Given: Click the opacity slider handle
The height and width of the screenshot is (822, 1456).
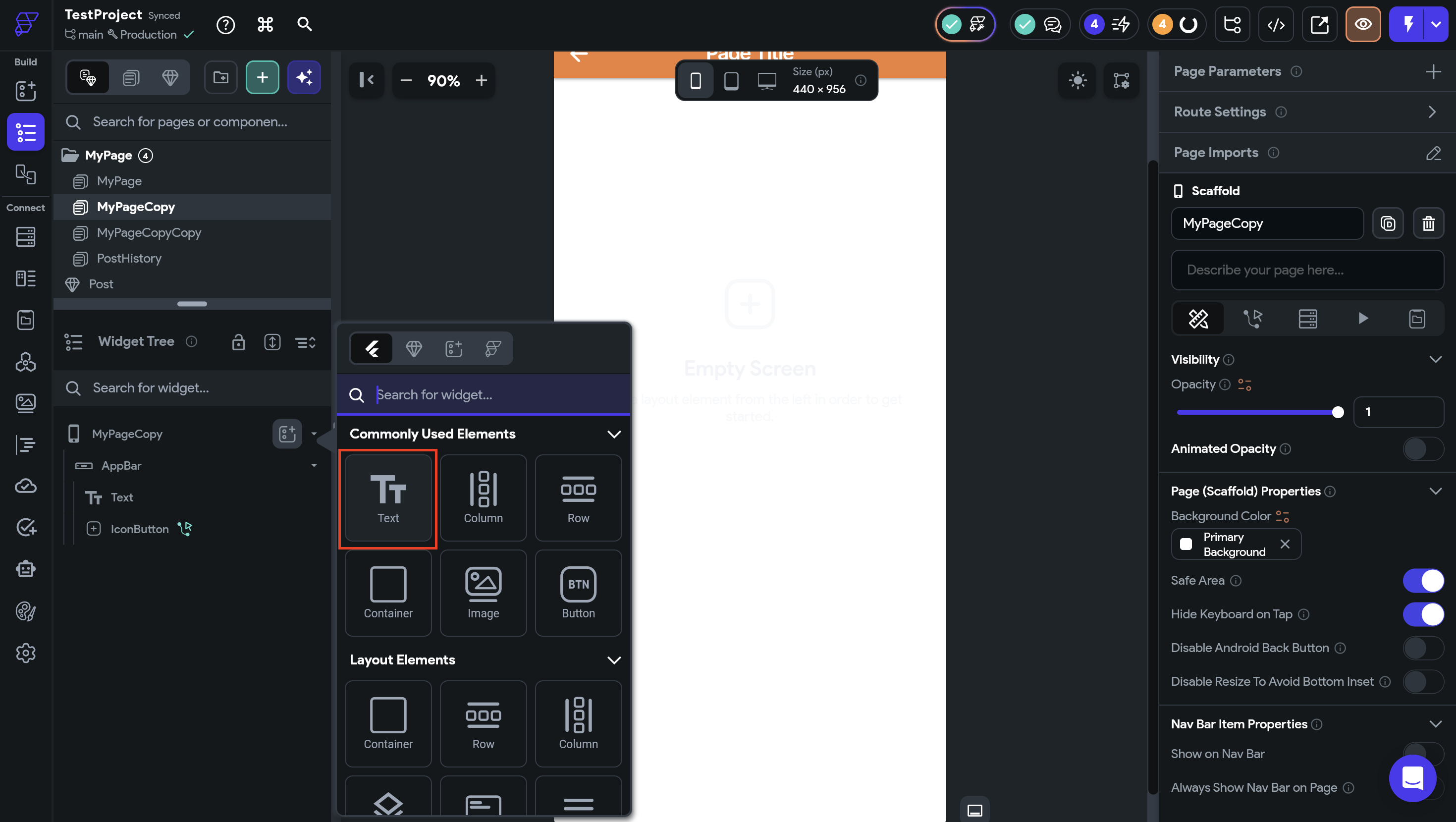Looking at the screenshot, I should [x=1337, y=412].
